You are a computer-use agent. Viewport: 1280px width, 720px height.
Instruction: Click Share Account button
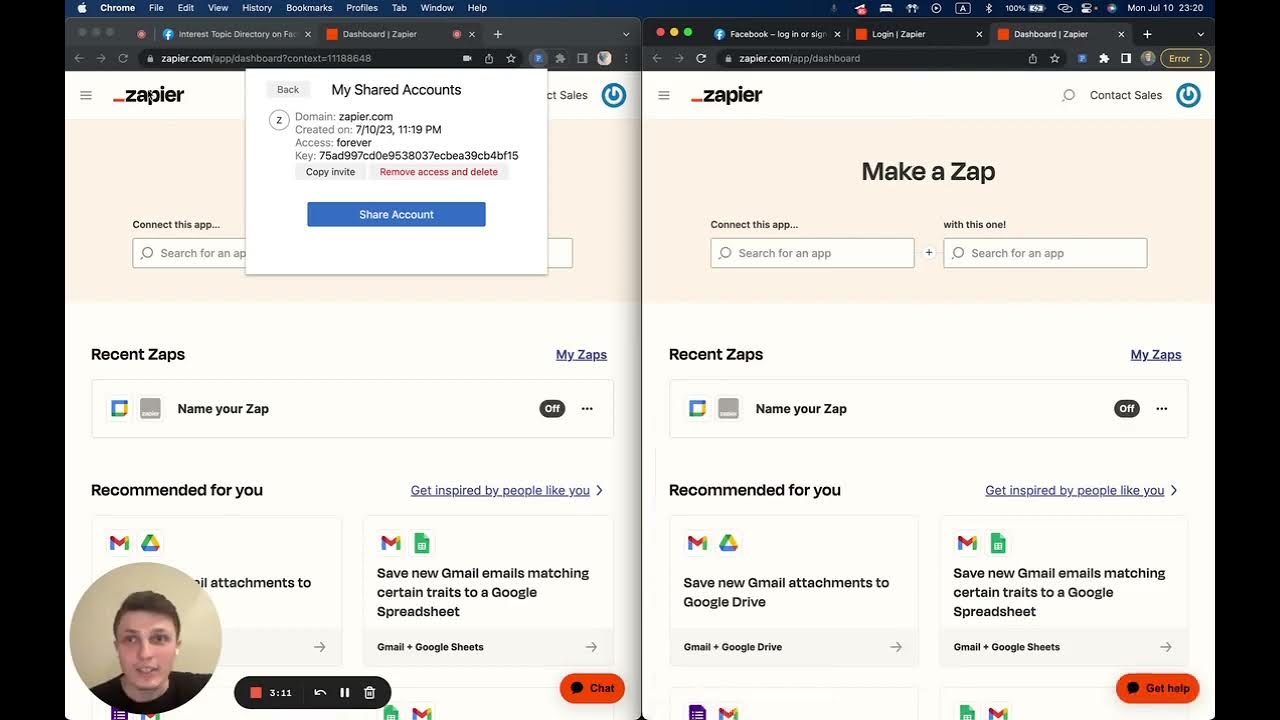point(396,214)
